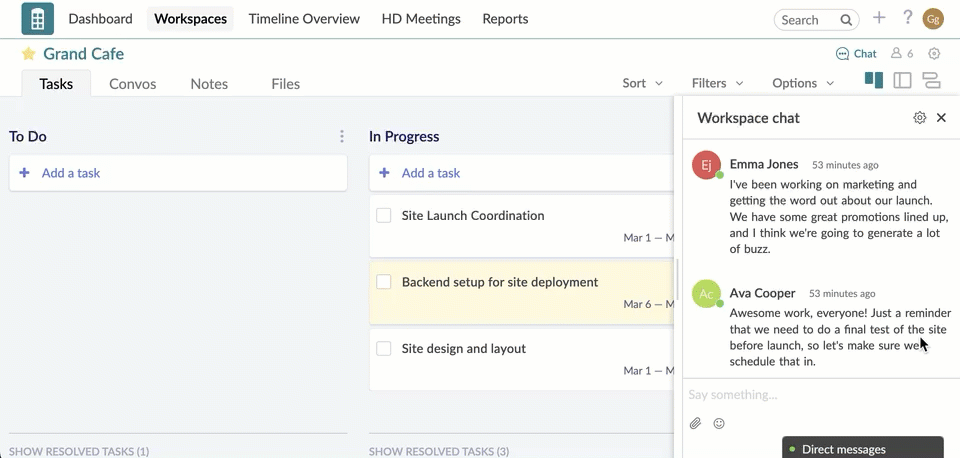Click Ava Cooper name in chat
This screenshot has height=458, width=960.
pos(763,293)
